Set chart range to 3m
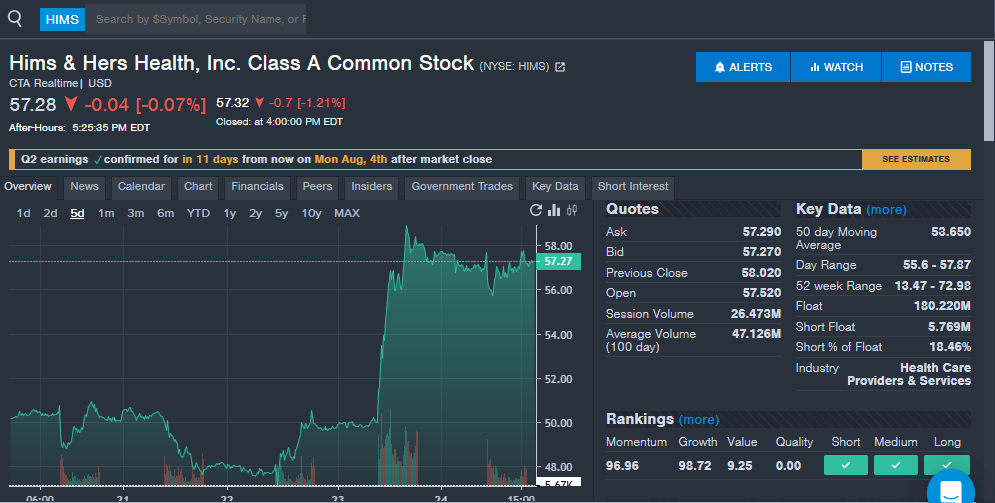The width and height of the screenshot is (995, 503). [136, 213]
